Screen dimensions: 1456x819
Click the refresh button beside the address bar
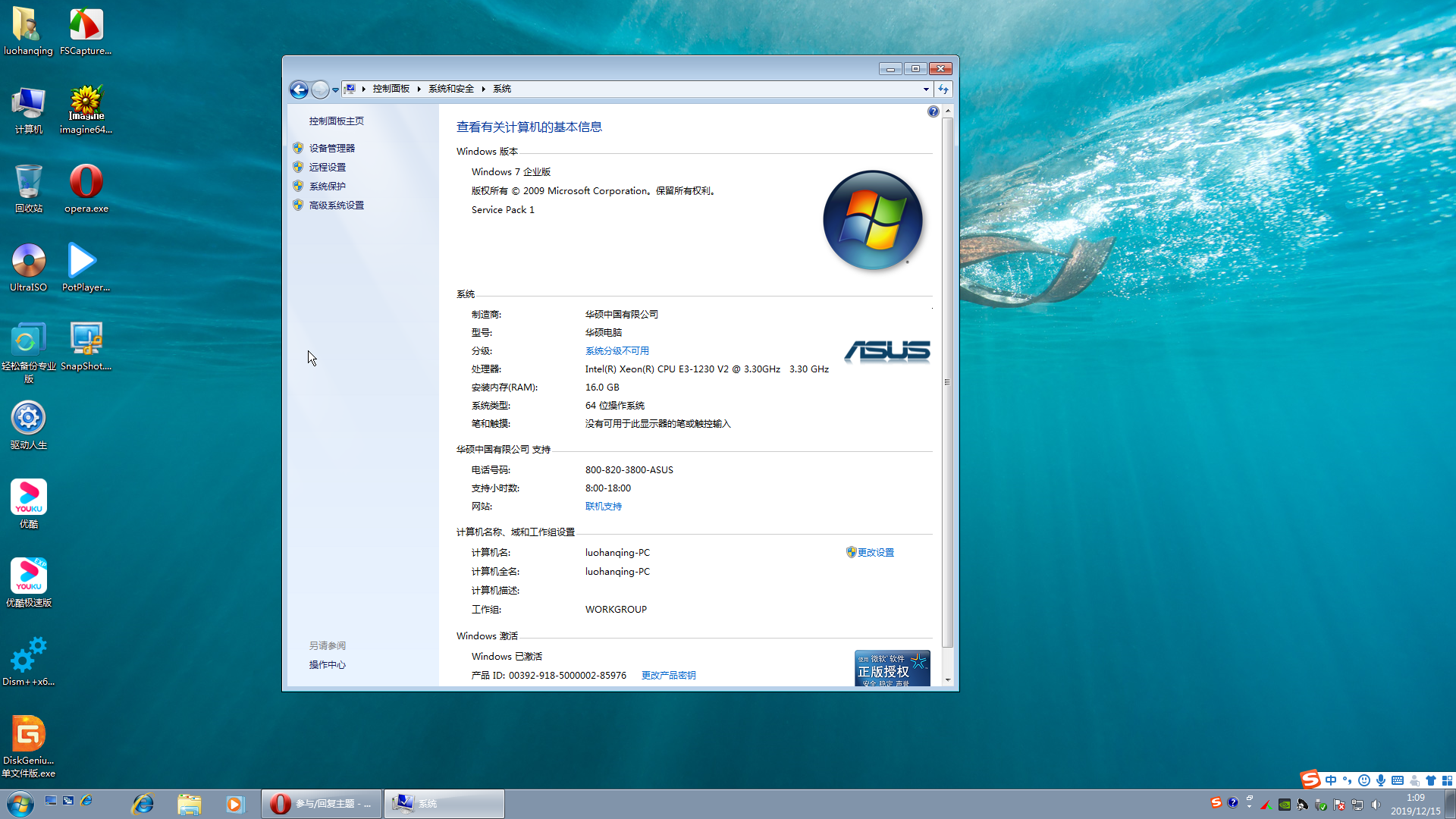tap(943, 89)
